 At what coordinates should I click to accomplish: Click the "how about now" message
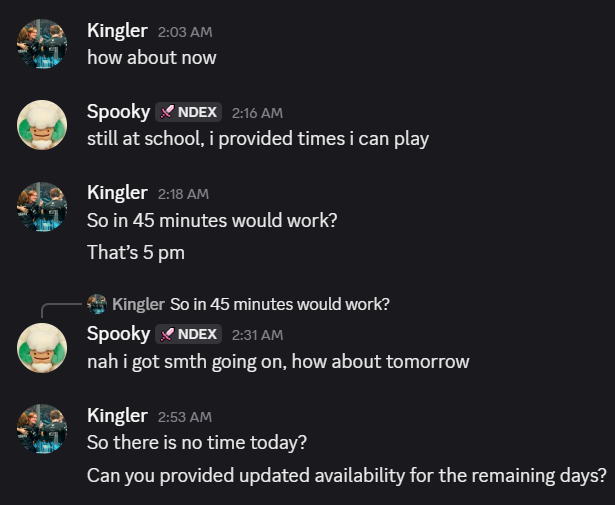[x=152, y=57]
